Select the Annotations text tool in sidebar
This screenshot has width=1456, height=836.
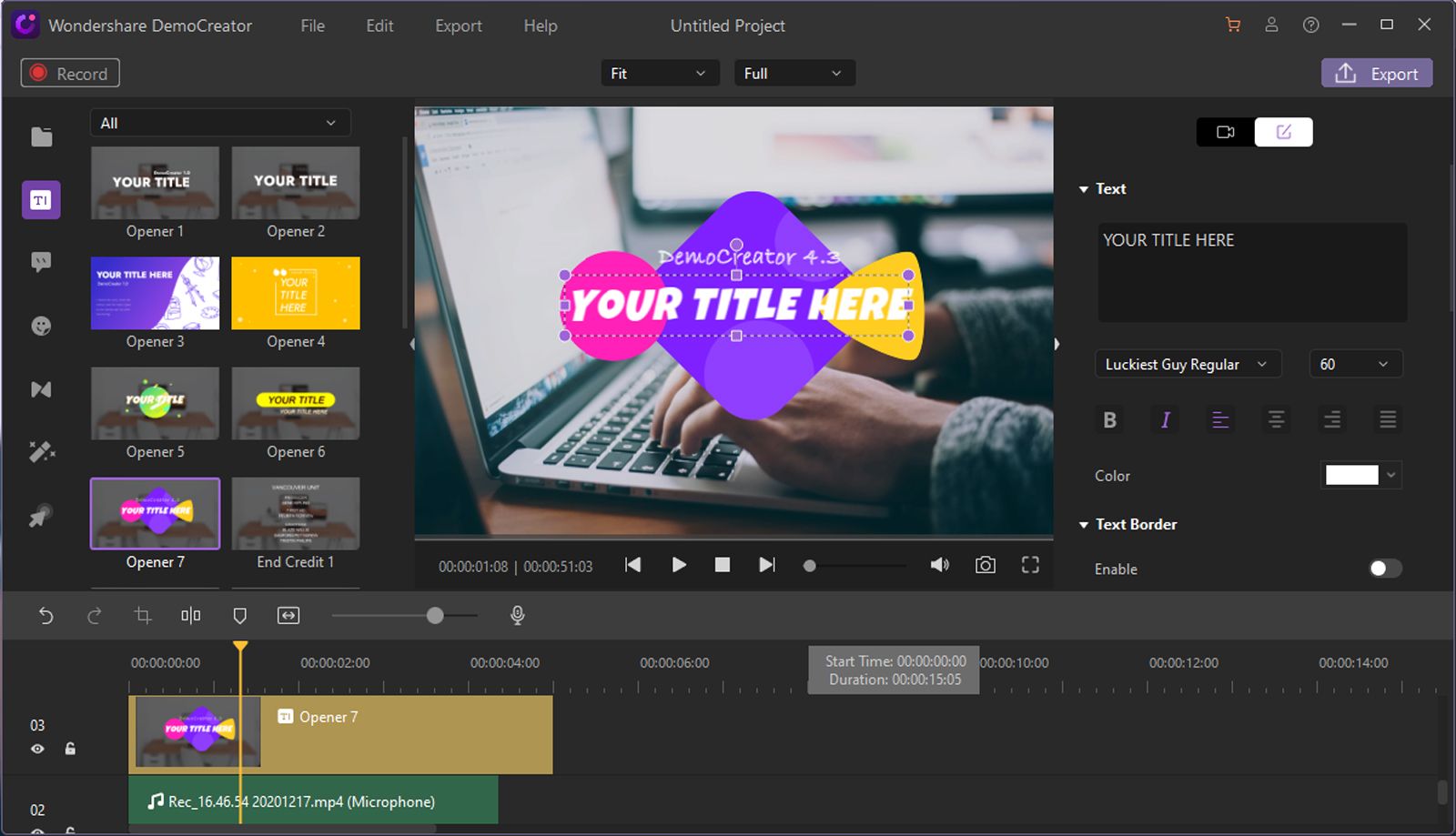pyautogui.click(x=41, y=199)
